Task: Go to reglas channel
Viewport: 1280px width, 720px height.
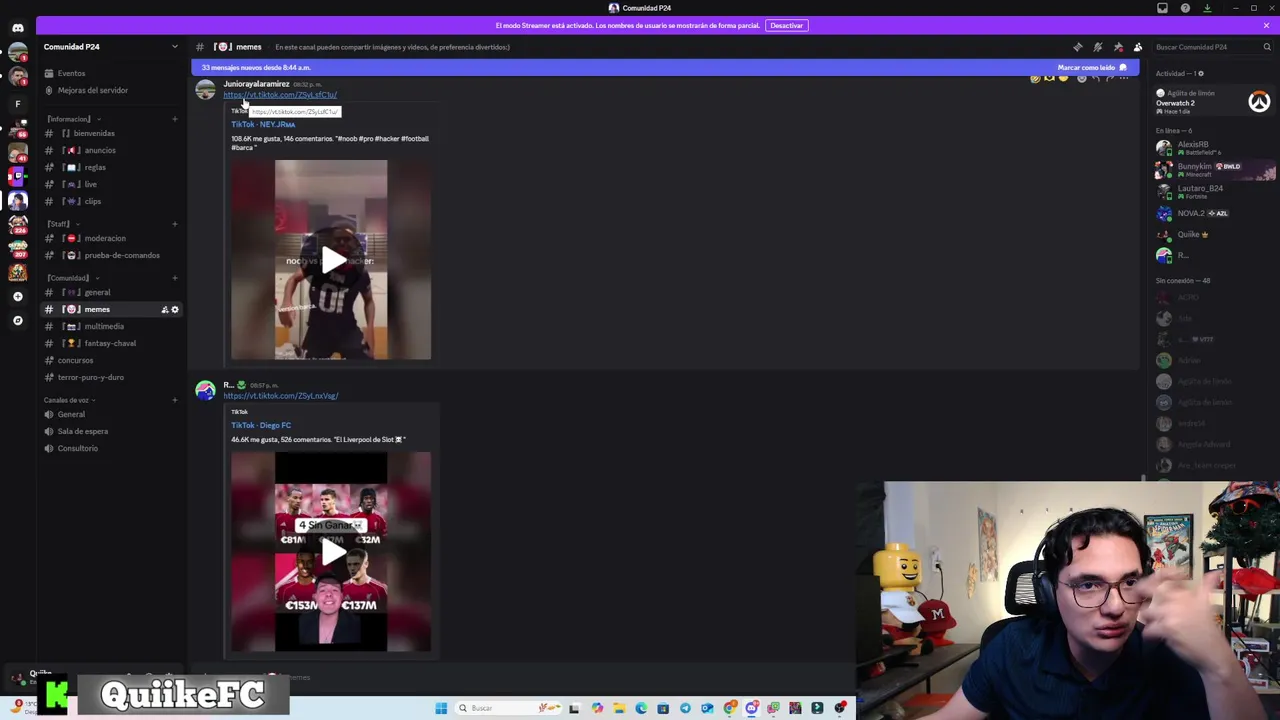Action: point(112,167)
